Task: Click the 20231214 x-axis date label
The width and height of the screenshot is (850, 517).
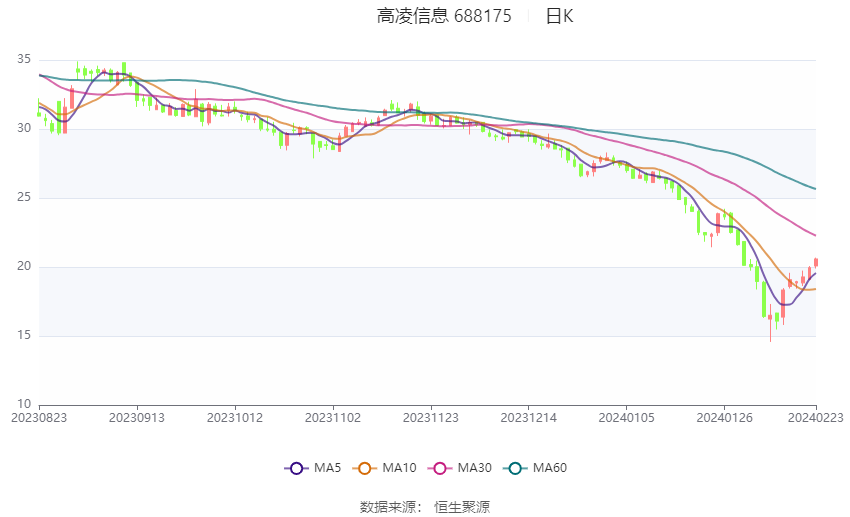Action: click(x=529, y=418)
